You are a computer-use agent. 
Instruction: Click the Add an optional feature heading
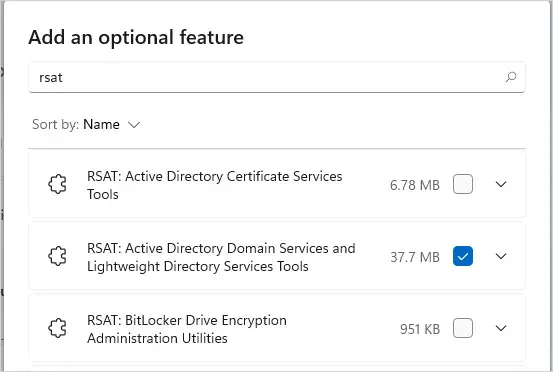click(136, 37)
